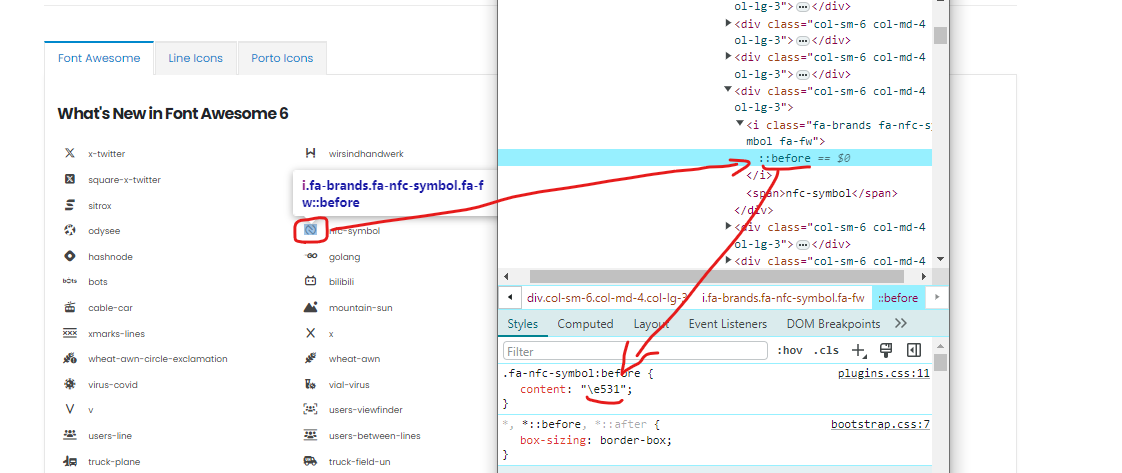The height and width of the screenshot is (473, 1122).
Task: Select the ::before breadcrumb item
Action: (898, 298)
